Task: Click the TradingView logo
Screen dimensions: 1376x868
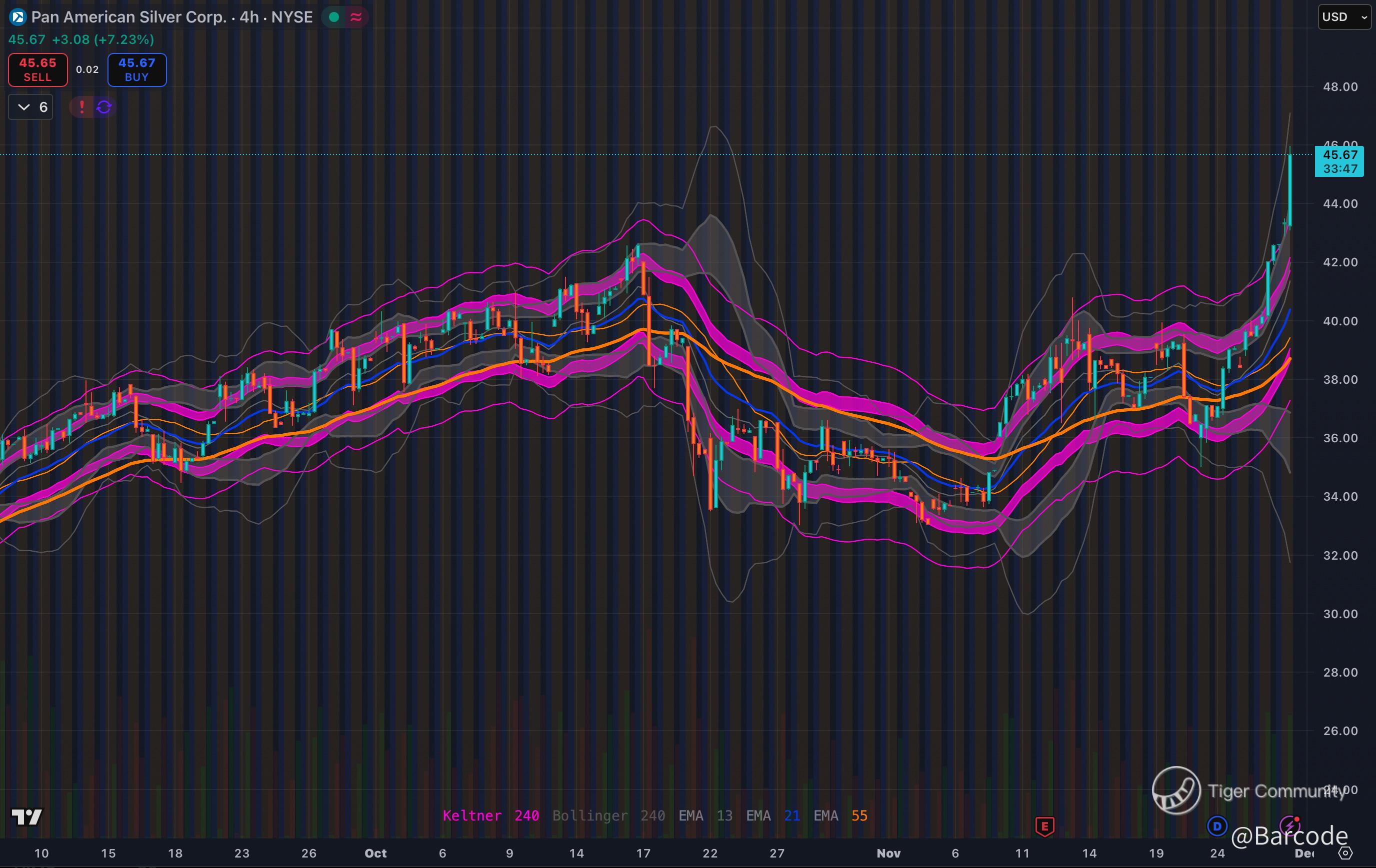Action: point(27,817)
